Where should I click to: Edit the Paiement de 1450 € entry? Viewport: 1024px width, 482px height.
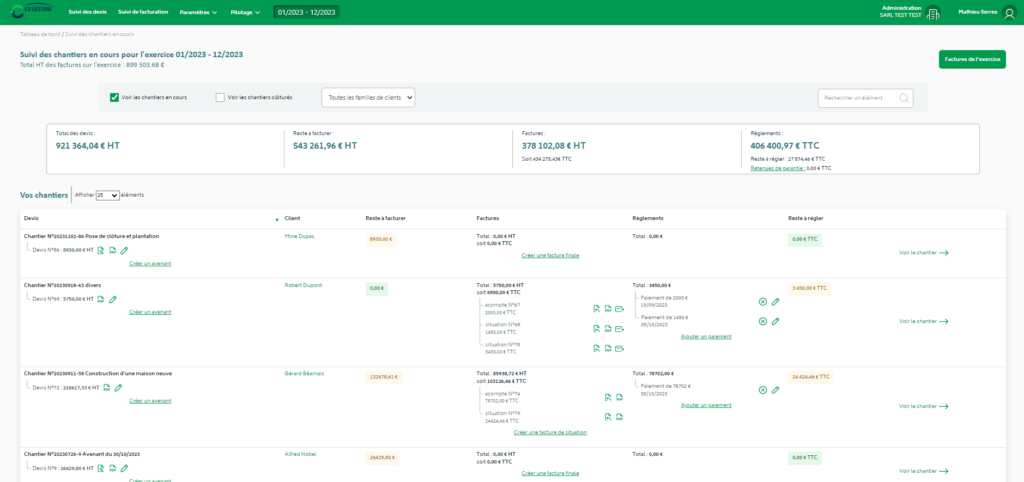point(775,321)
